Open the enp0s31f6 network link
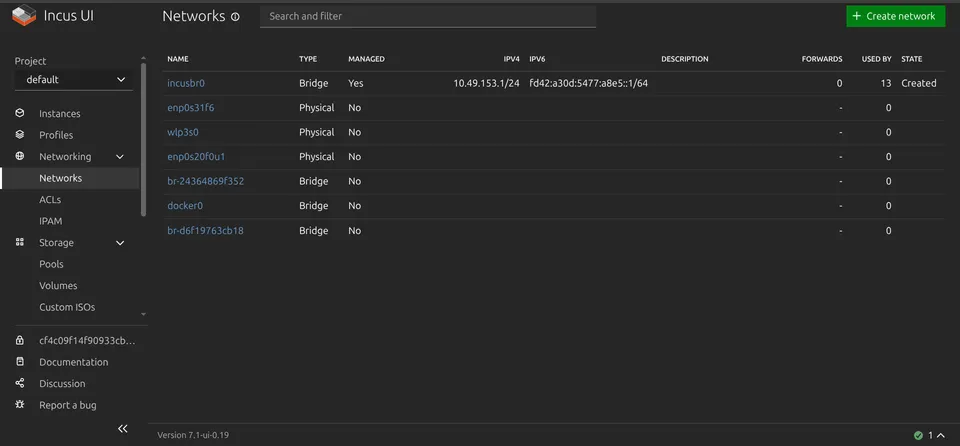 point(190,108)
